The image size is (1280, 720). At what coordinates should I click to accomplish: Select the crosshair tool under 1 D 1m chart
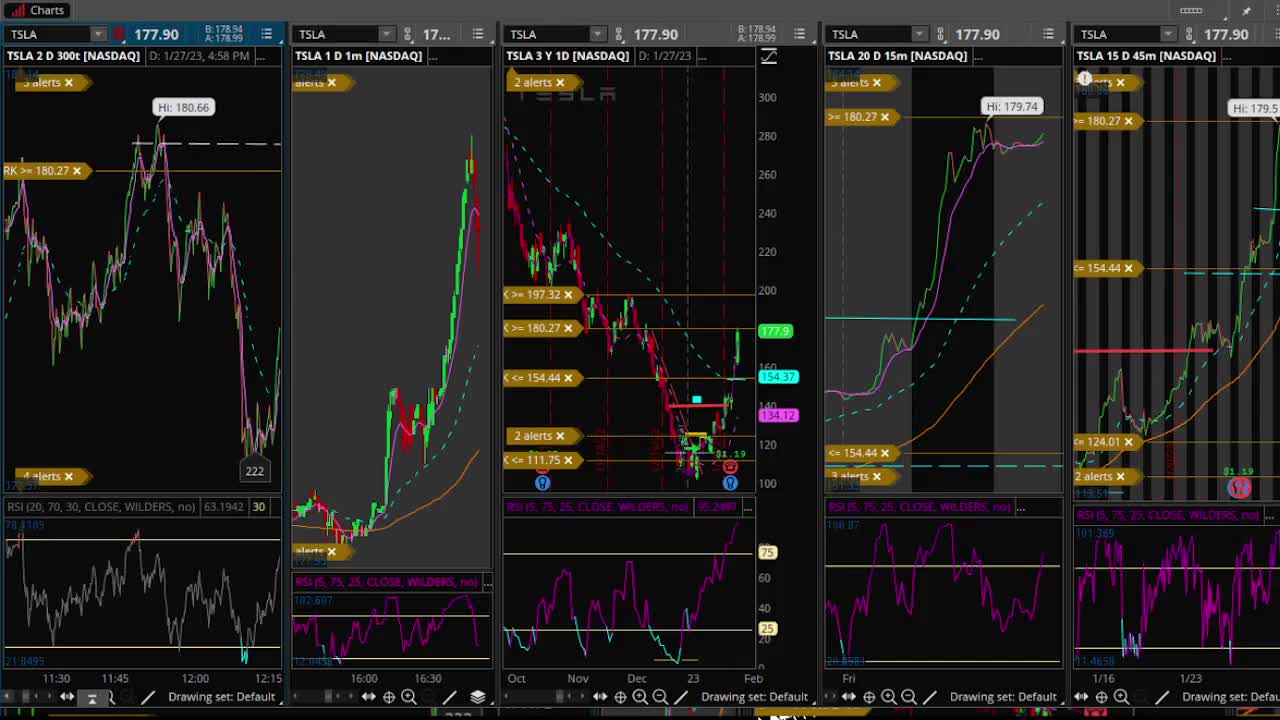(389, 697)
